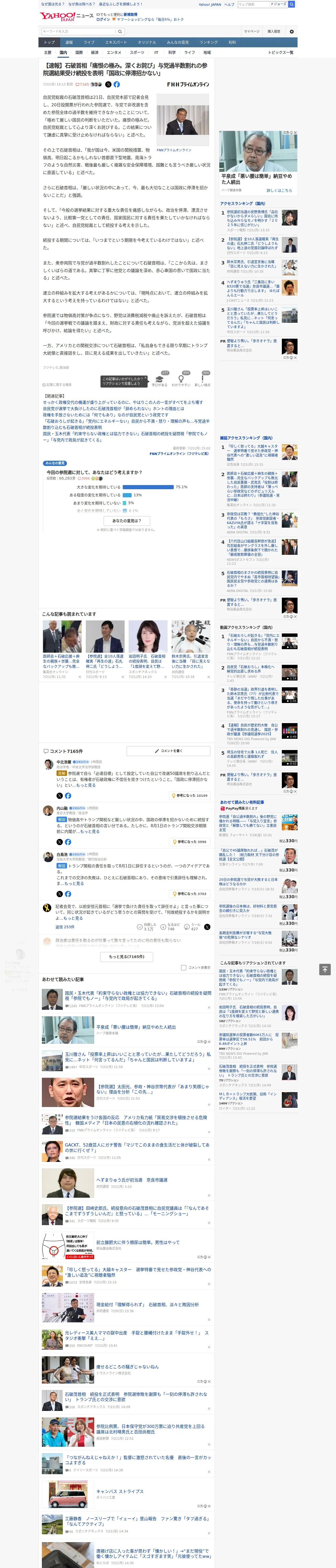
Task: Open the ランキング tab
Action: pos(209,42)
